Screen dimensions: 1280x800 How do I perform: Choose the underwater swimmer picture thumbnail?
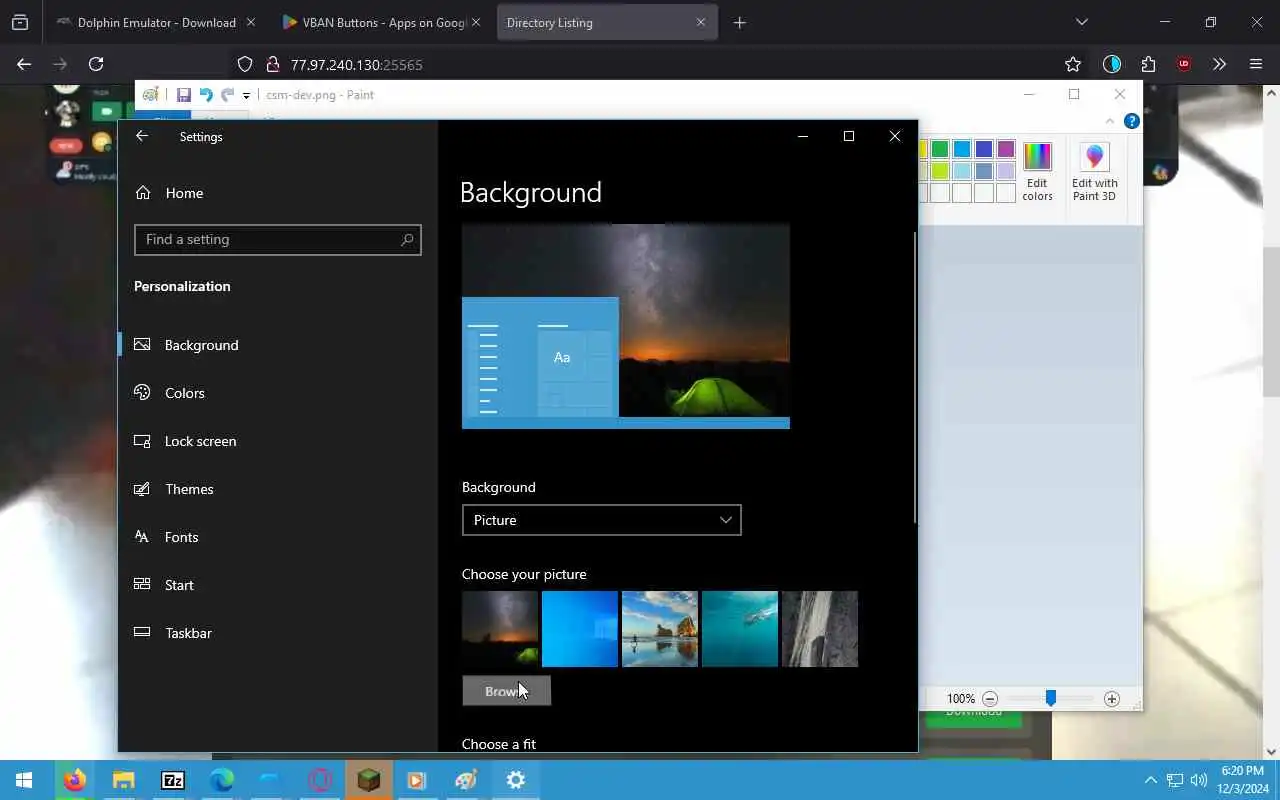740,629
